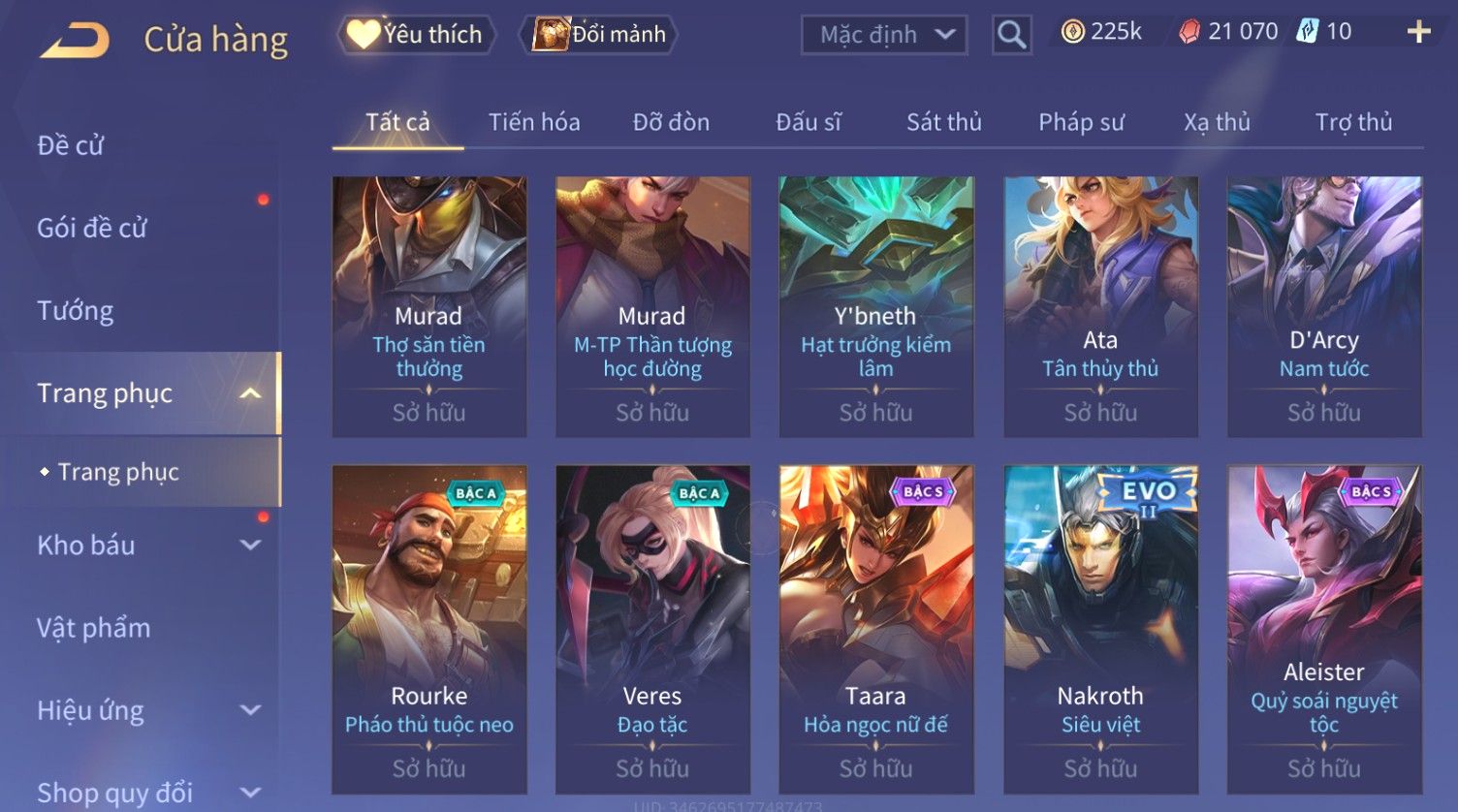The width and height of the screenshot is (1458, 812).
Task: Switch to the Tiến hóa tab
Action: [534, 122]
